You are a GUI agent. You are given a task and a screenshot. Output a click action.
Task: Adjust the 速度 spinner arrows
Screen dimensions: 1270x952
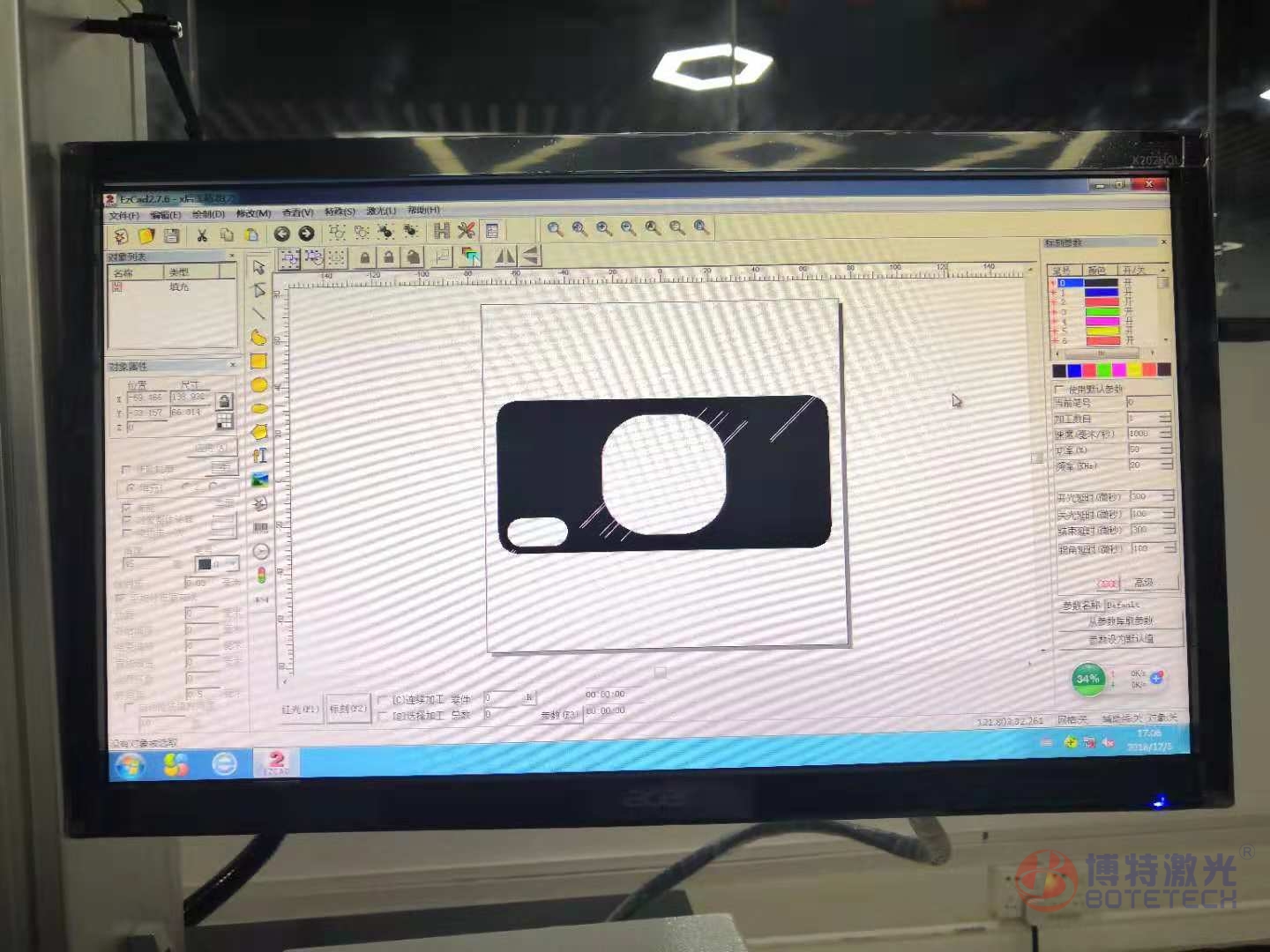pos(1166,434)
